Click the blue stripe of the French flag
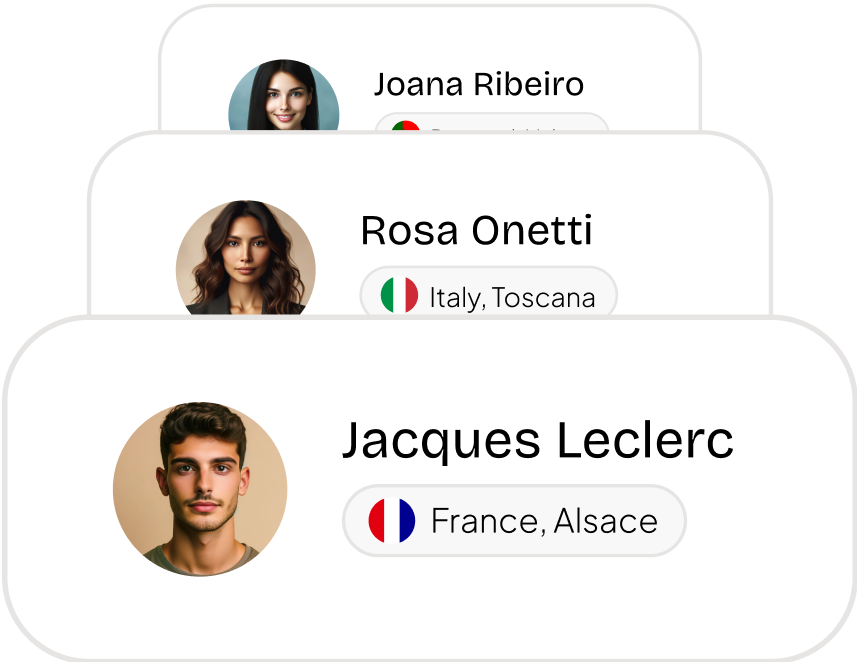This screenshot has width=857, height=662. click(406, 520)
